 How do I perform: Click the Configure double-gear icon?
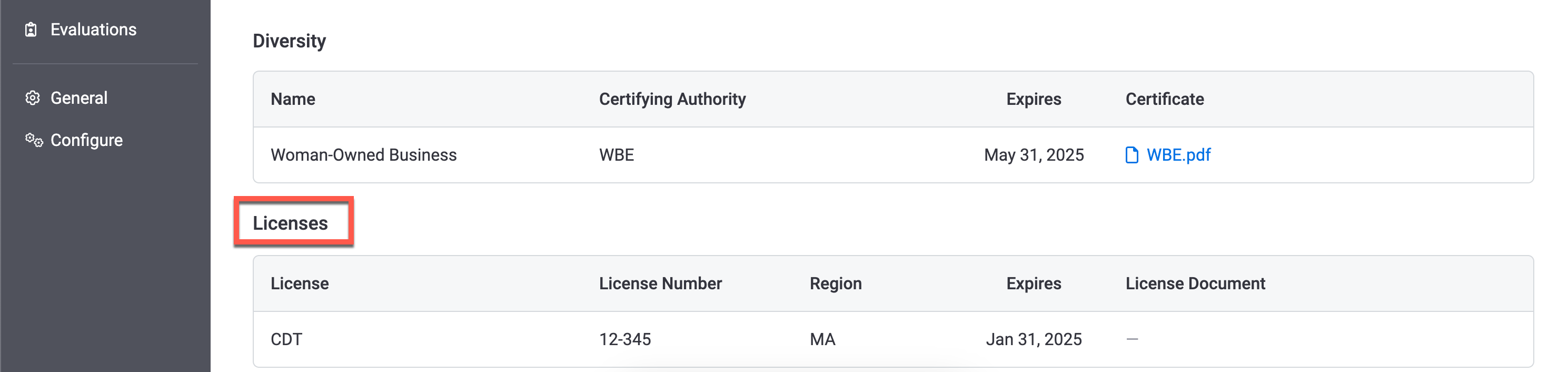pos(34,140)
